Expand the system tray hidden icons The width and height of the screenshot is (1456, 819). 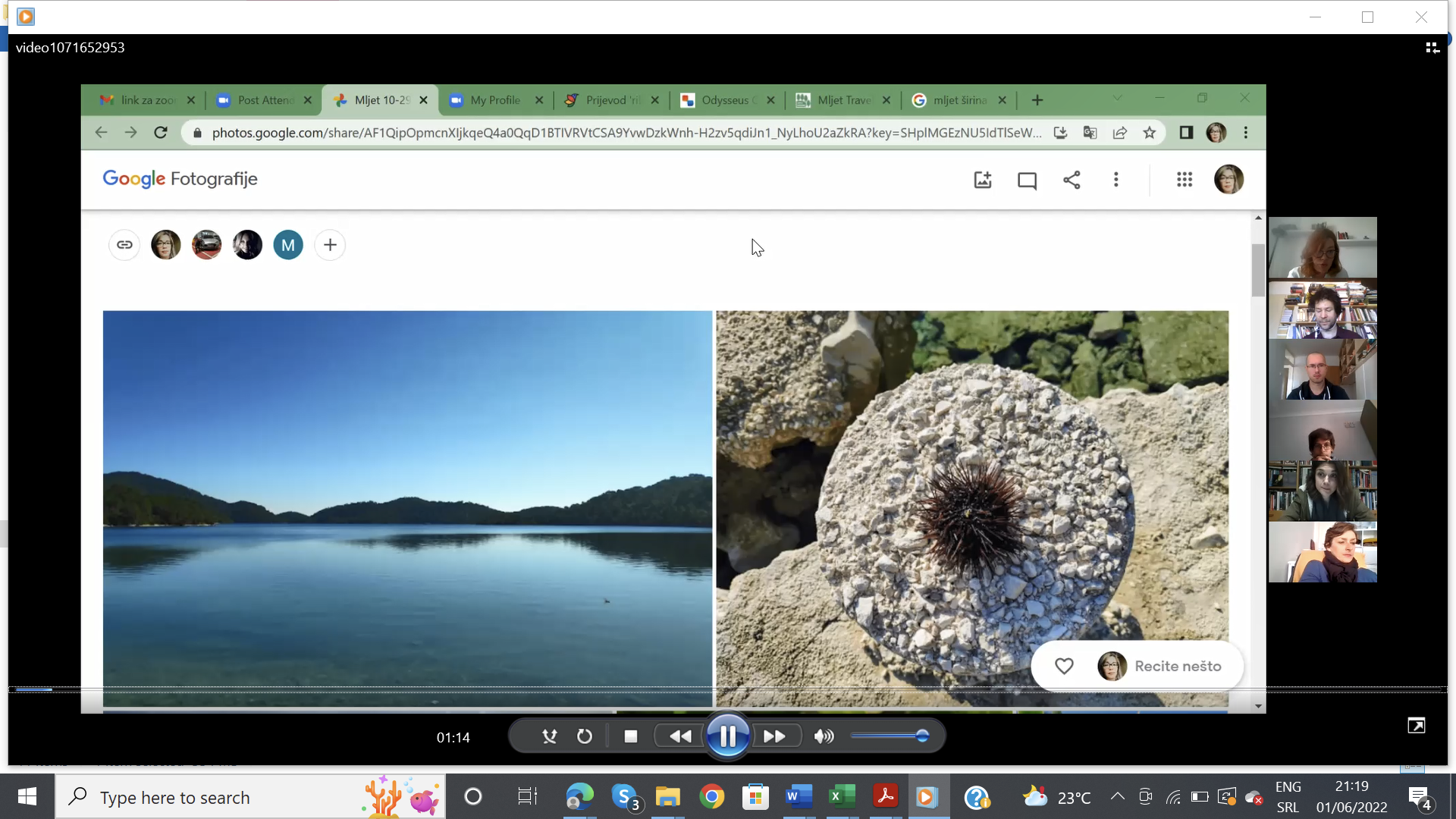pyautogui.click(x=1117, y=796)
